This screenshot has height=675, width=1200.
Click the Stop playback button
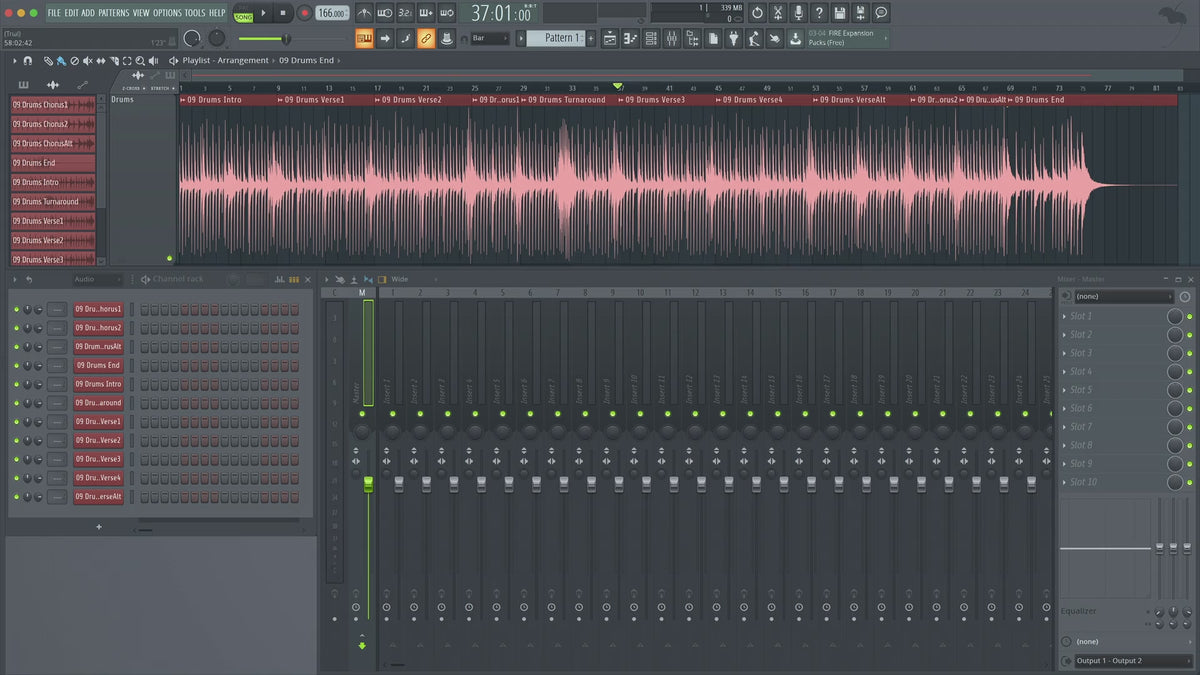coord(283,13)
